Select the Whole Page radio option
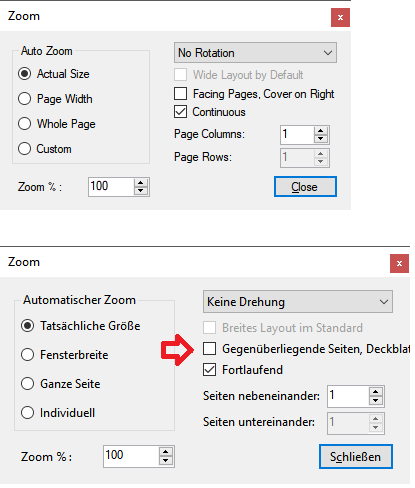Screen dimensions: 415x488 point(25,124)
